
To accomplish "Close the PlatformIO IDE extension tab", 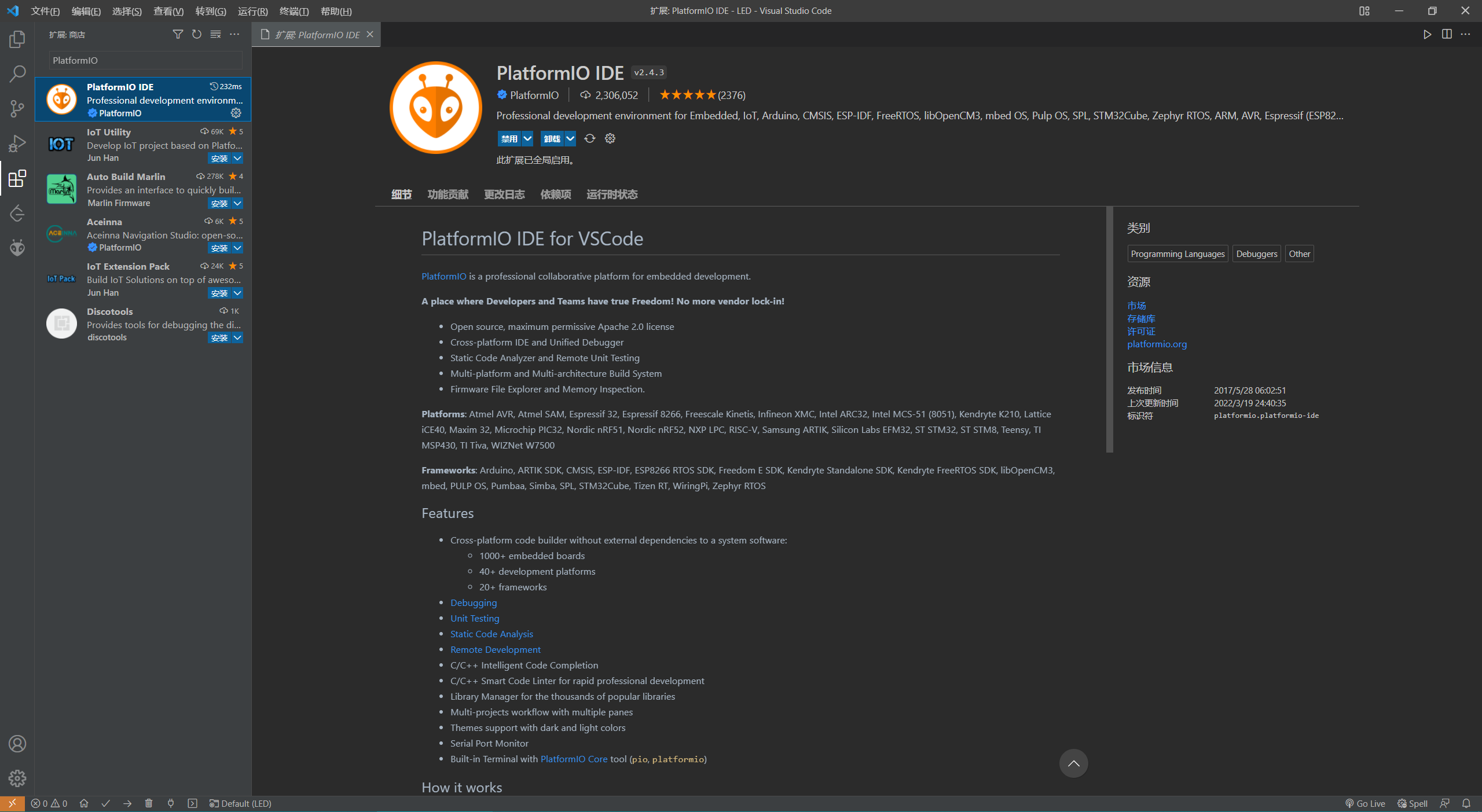I will pos(370,35).
